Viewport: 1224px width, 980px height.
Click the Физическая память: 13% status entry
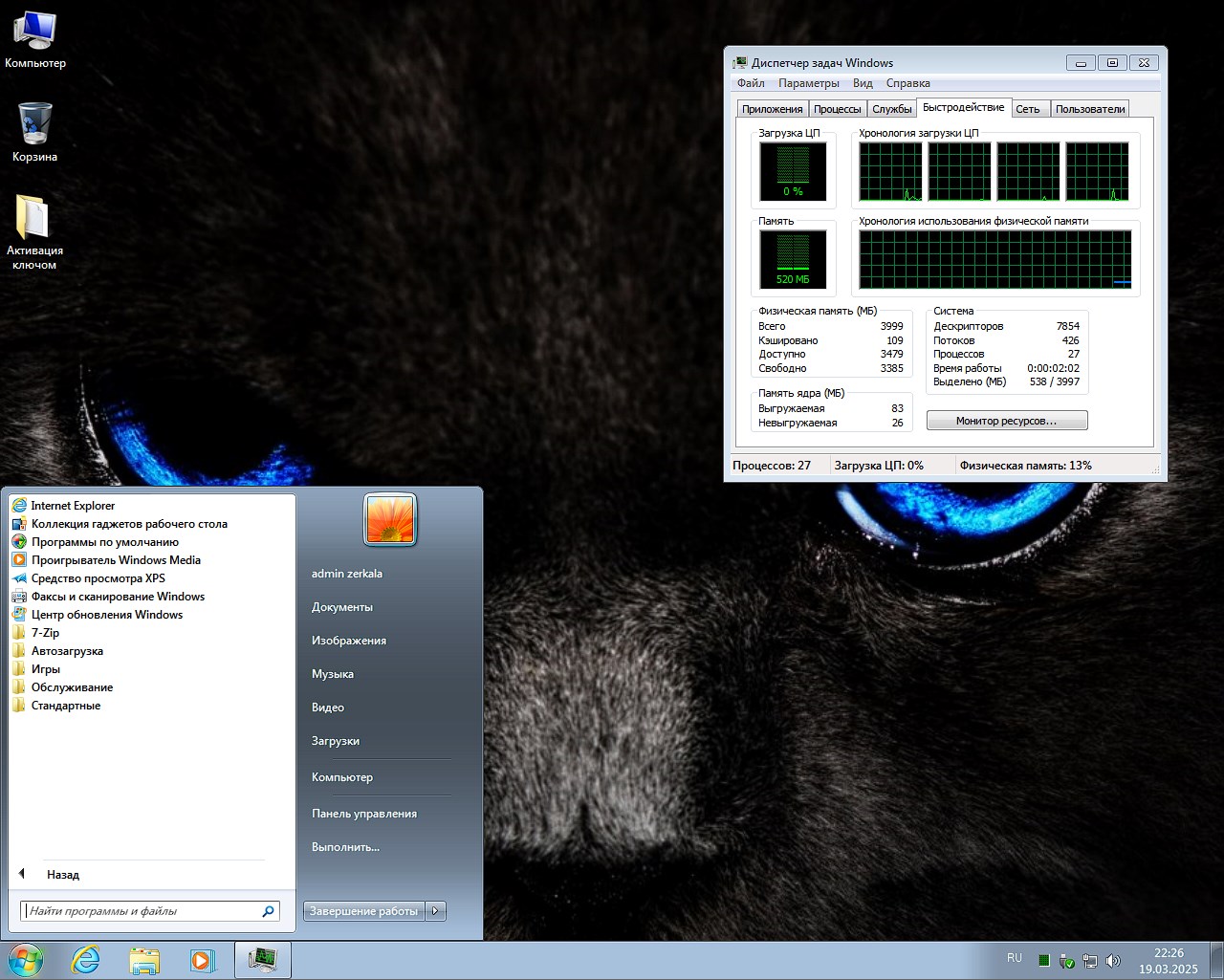click(1026, 466)
